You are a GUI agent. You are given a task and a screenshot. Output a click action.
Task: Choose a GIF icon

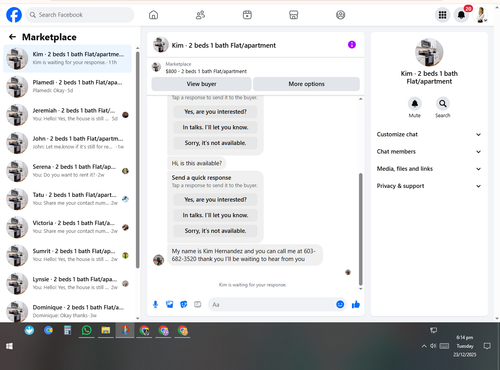click(x=198, y=304)
